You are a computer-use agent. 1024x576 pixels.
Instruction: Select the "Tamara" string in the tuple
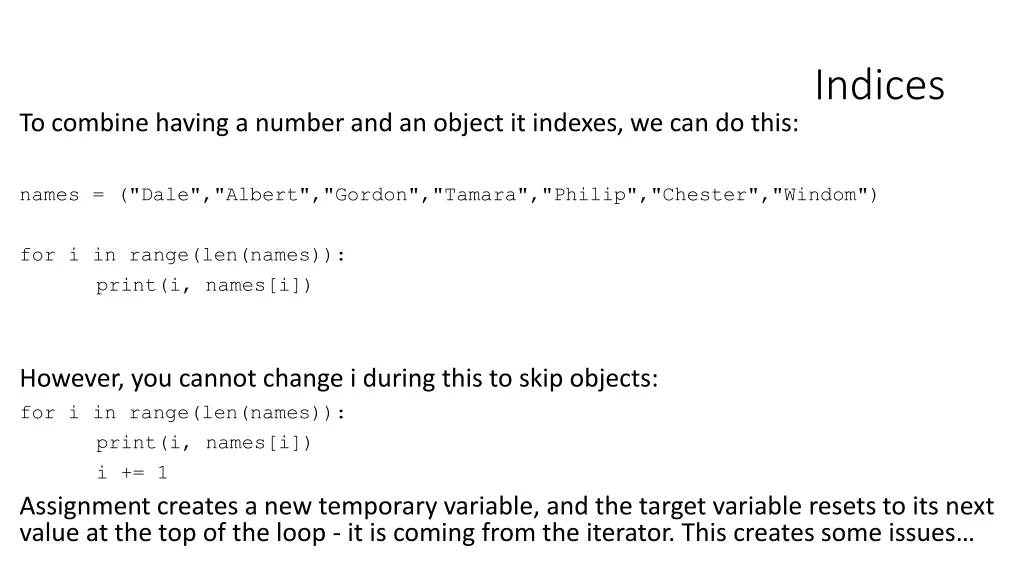(x=481, y=195)
